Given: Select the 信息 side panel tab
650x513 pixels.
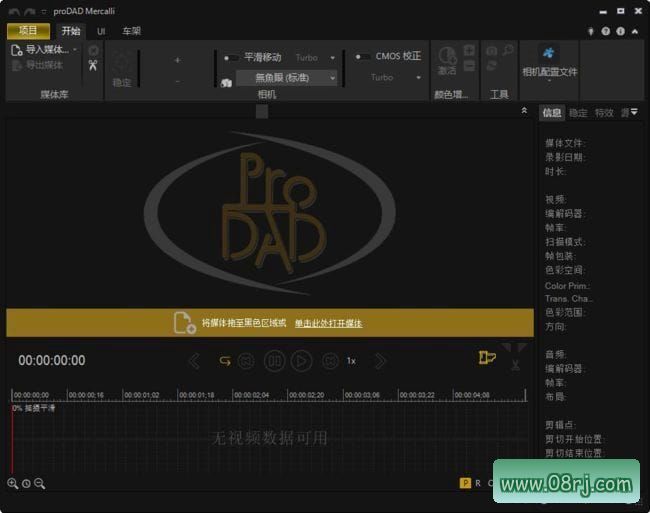Looking at the screenshot, I should point(552,113).
